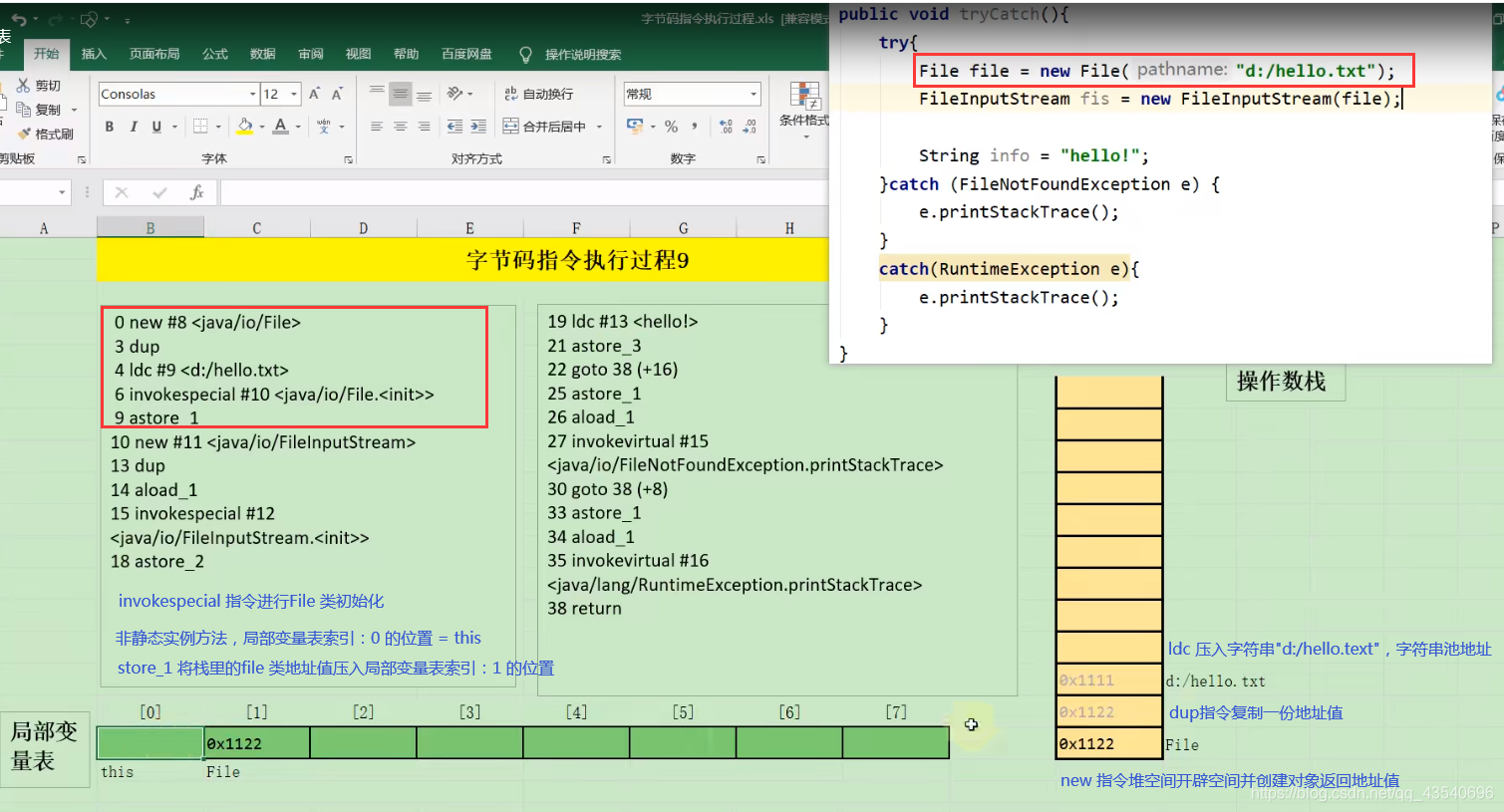Screen dimensions: 1504x812
Task: Apply the cell borders icon
Action: [x=200, y=127]
